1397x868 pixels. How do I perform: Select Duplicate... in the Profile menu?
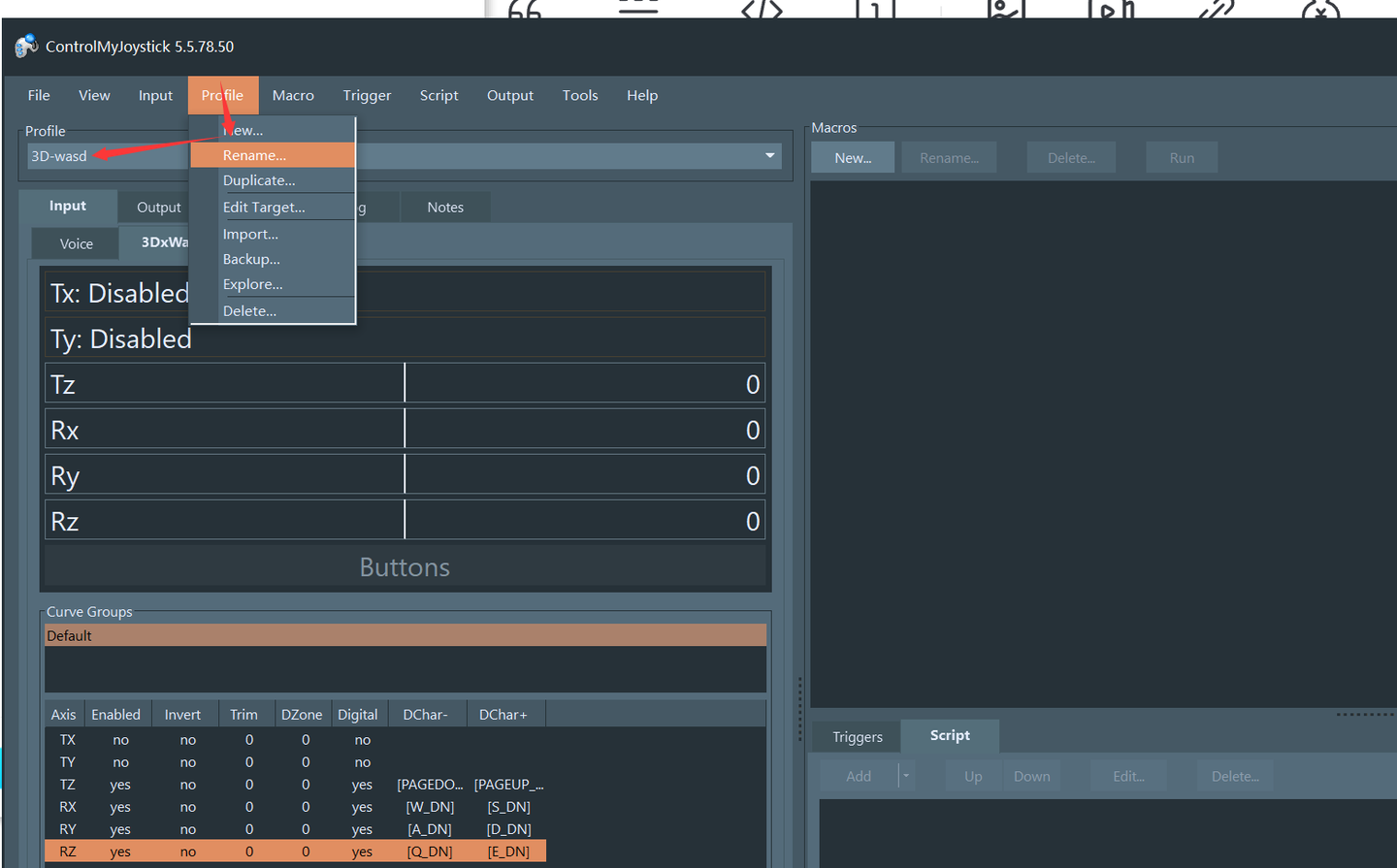[x=259, y=180]
